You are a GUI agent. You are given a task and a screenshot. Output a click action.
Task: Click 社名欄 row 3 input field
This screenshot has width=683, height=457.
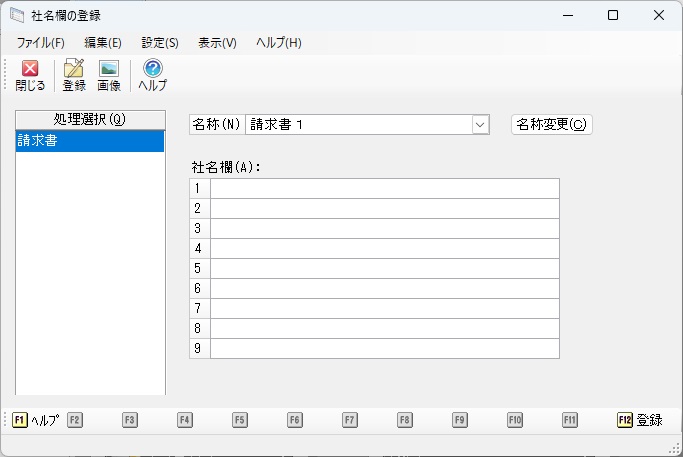(385, 229)
